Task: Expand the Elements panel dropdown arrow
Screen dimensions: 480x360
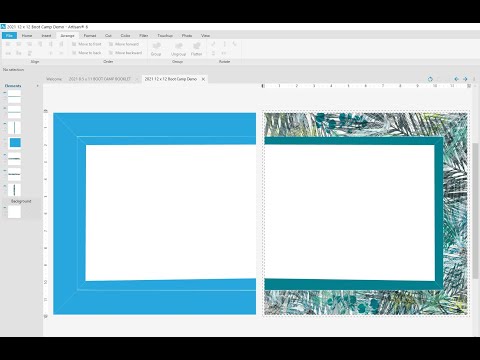Action: pos(37,86)
